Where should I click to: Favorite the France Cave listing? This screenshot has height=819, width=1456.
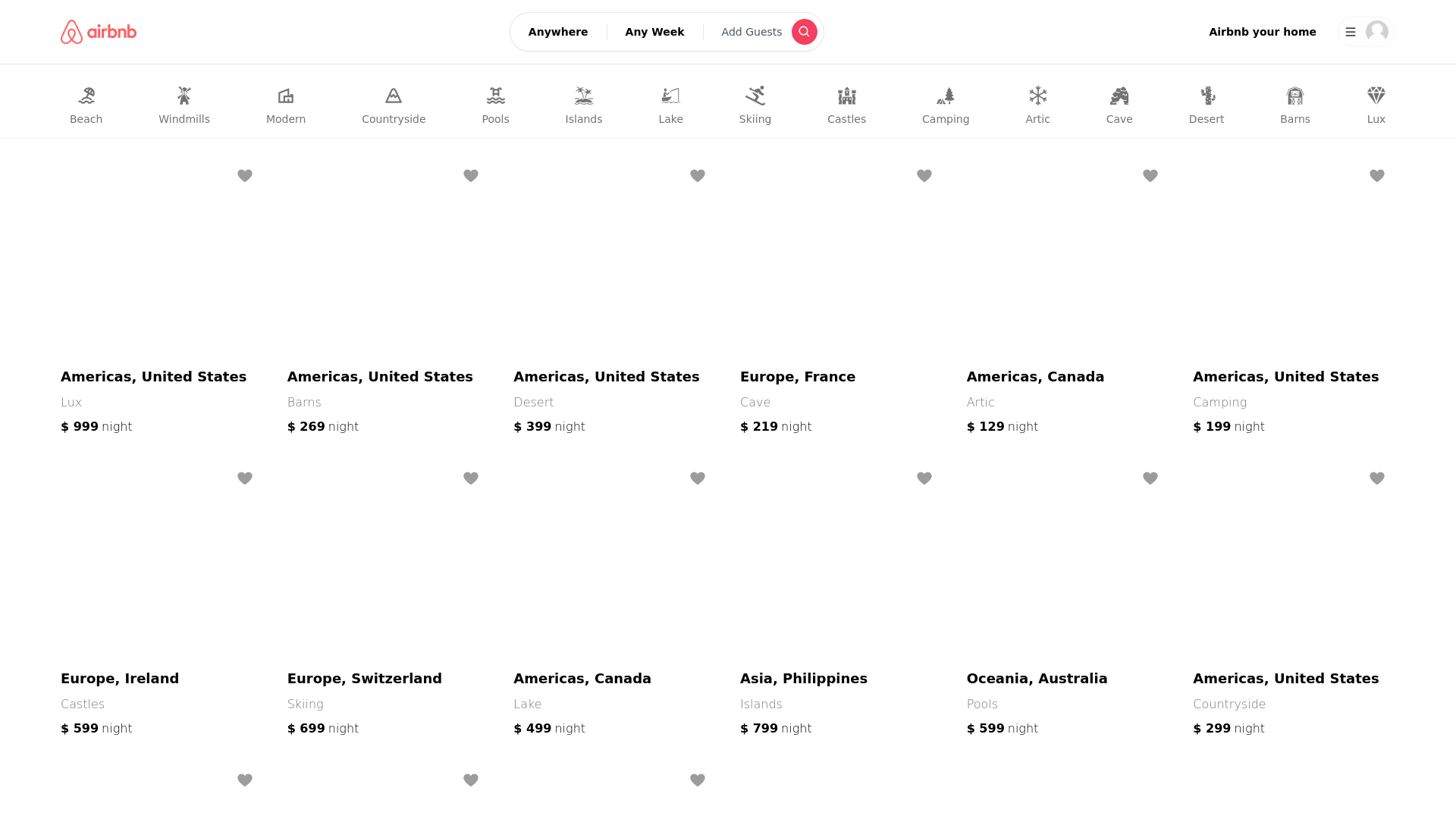(924, 176)
